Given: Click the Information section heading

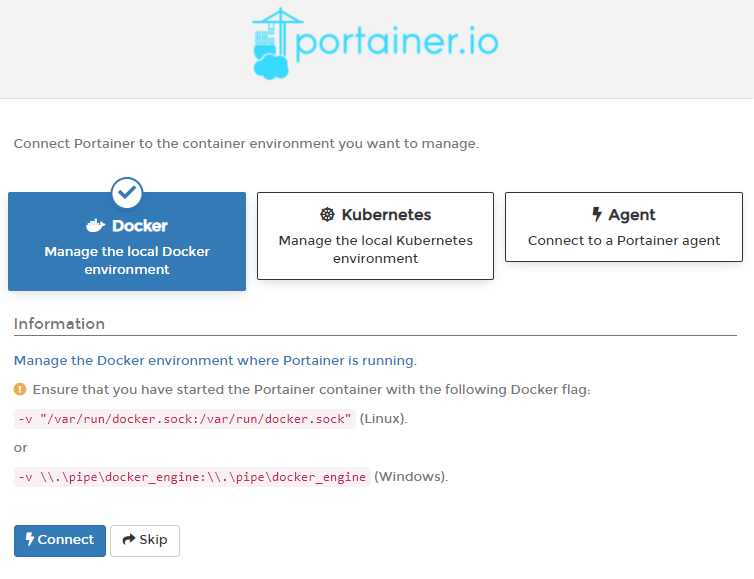Looking at the screenshot, I should [59, 324].
